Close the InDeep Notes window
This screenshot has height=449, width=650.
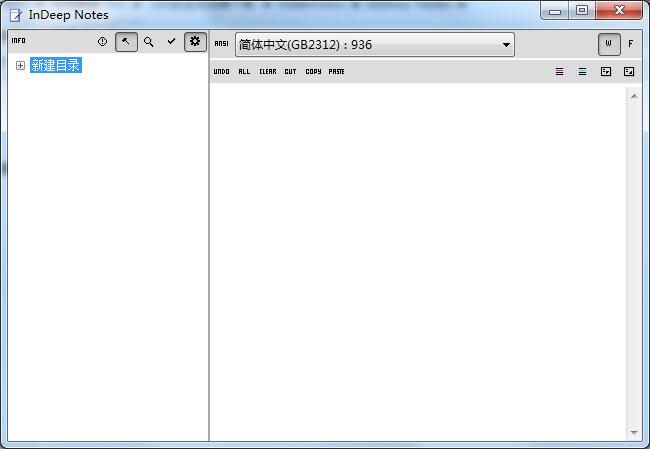coord(619,10)
